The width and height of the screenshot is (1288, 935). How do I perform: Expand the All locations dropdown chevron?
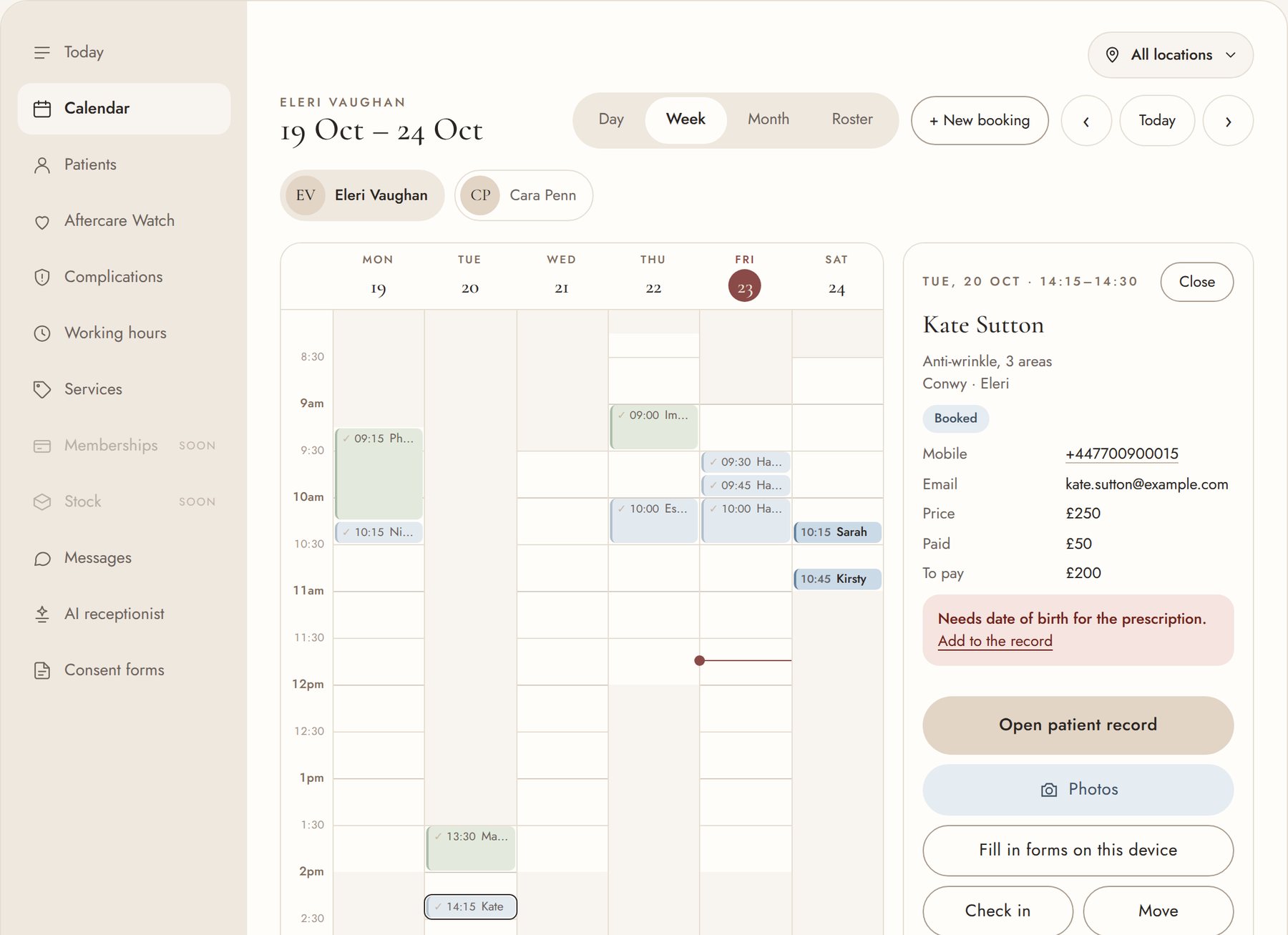(x=1231, y=55)
